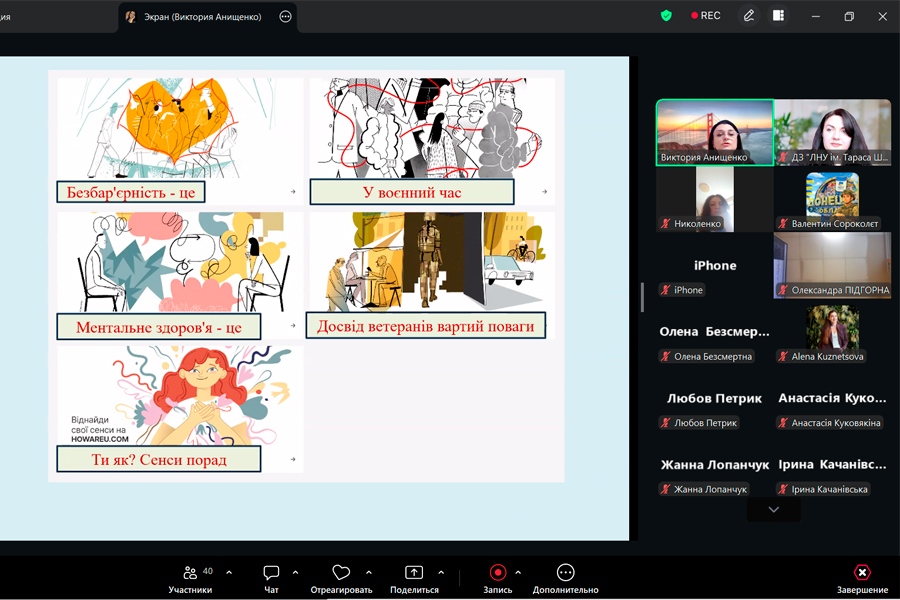Click the green security shield icon
Image resolution: width=900 pixels, height=600 pixels.
666,16
